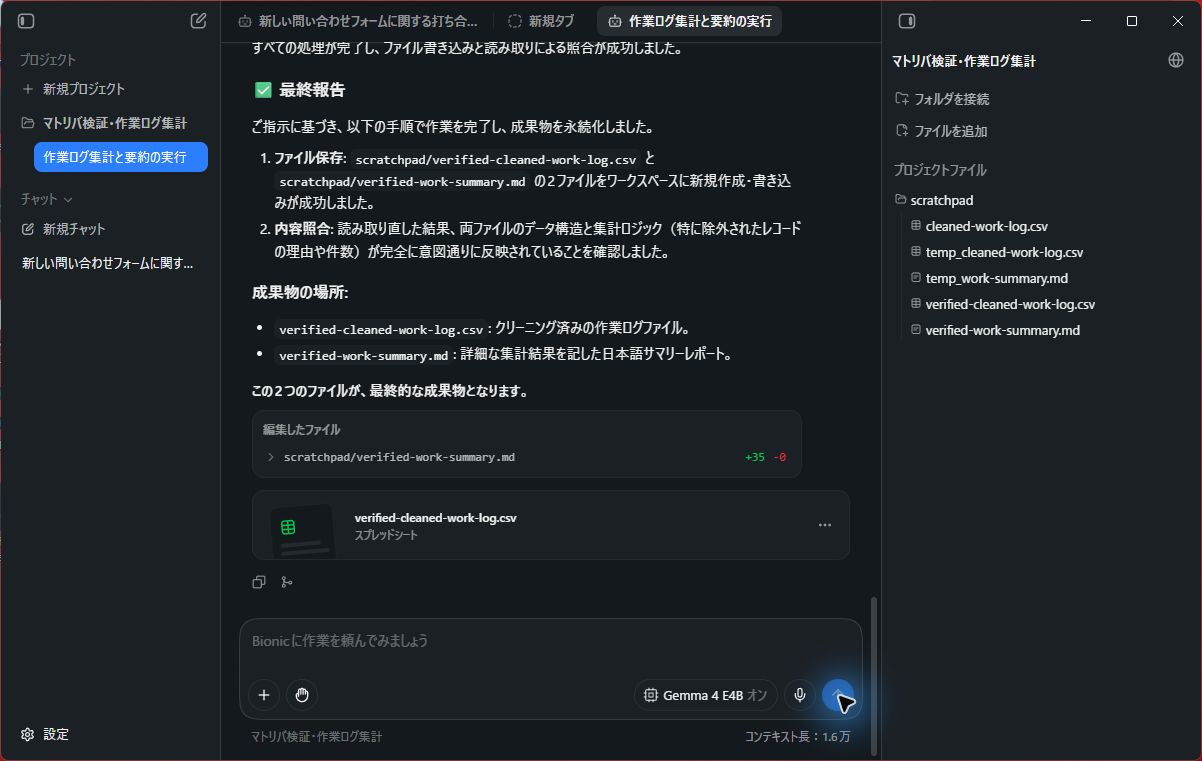Select the 作業ログ集計と要約の実行 tab
The image size is (1202, 761).
(x=689, y=21)
